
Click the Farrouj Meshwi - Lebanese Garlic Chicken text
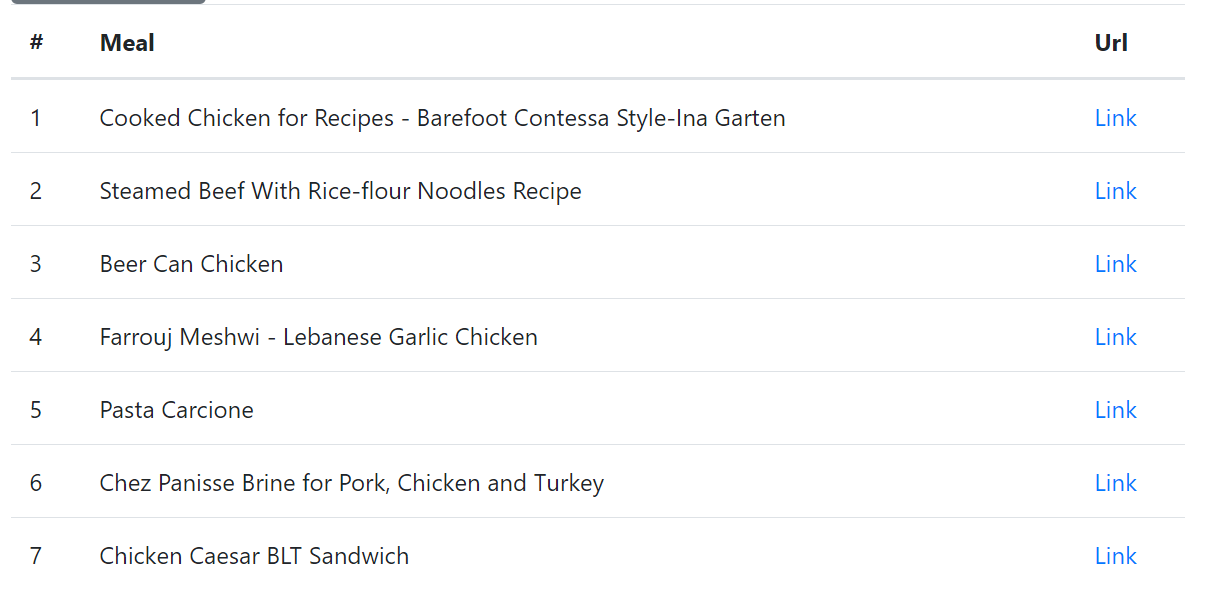click(x=319, y=337)
